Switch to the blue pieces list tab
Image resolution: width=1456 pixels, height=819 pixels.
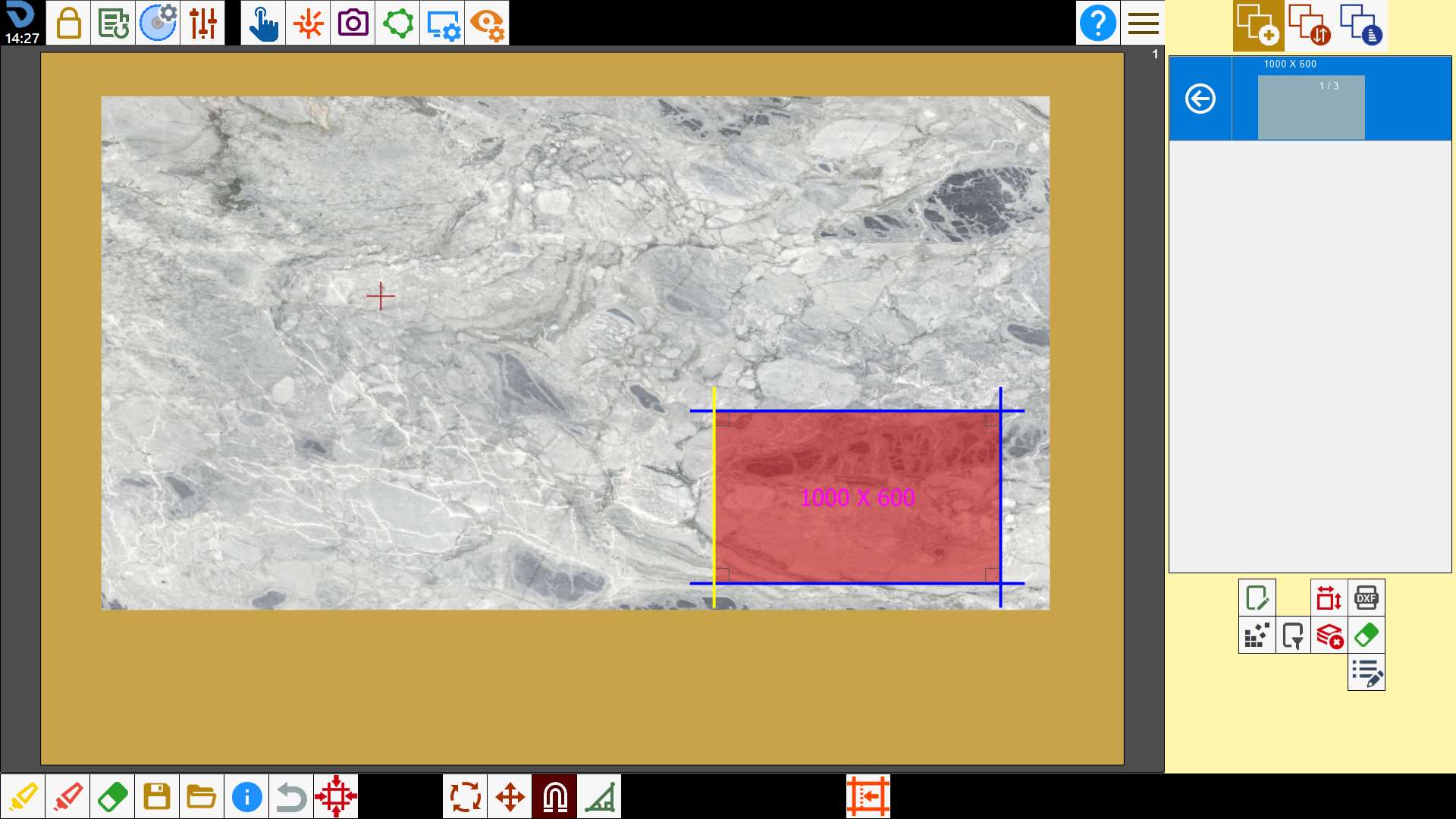click(x=1361, y=25)
